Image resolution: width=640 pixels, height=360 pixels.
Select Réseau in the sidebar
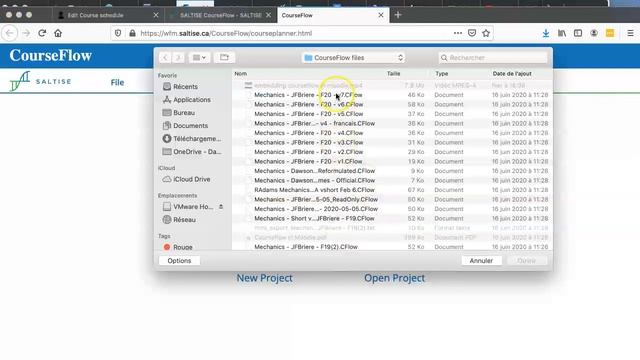click(184, 220)
